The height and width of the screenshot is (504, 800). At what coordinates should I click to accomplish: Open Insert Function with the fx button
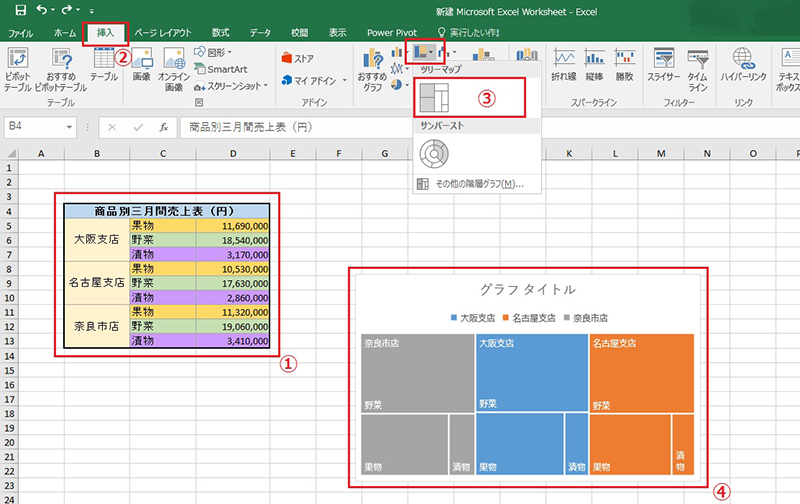click(164, 128)
